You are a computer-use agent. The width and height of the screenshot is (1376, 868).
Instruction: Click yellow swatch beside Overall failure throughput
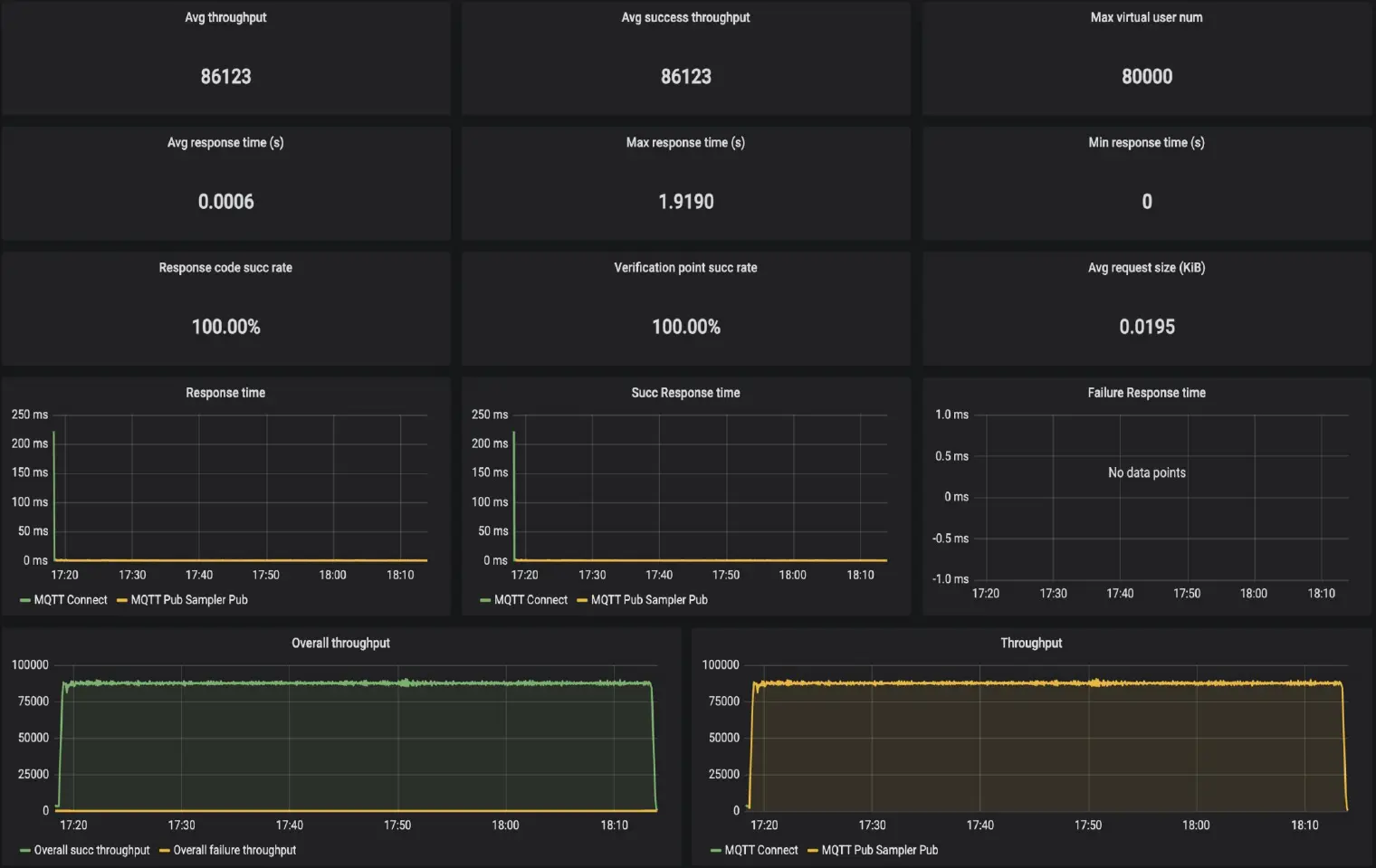click(165, 851)
